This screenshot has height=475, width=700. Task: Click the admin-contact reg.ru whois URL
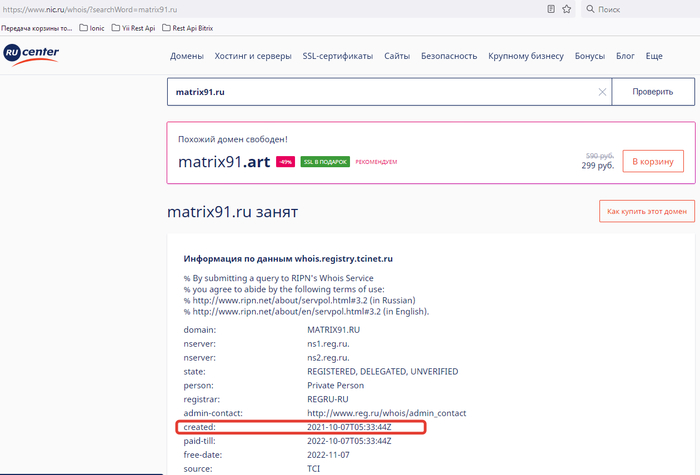pyautogui.click(x=387, y=413)
